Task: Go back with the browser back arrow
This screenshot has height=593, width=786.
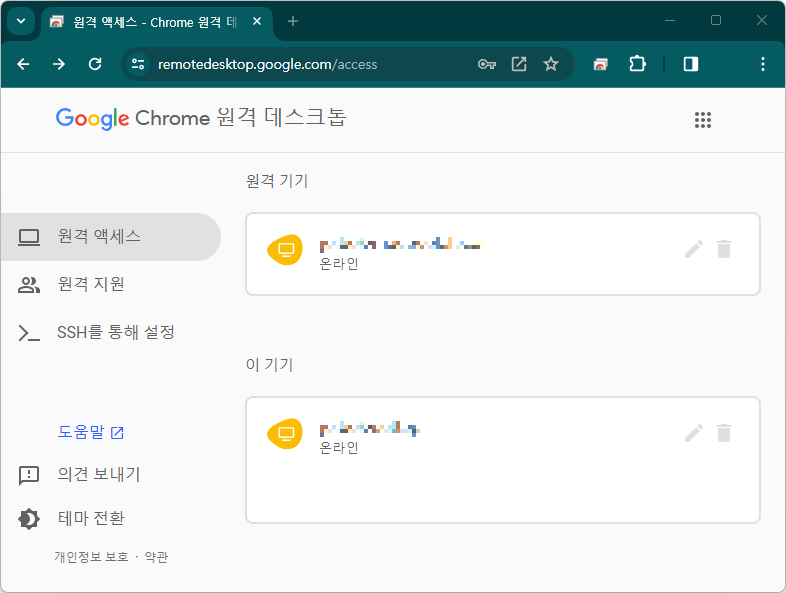Action: pyautogui.click(x=23, y=64)
